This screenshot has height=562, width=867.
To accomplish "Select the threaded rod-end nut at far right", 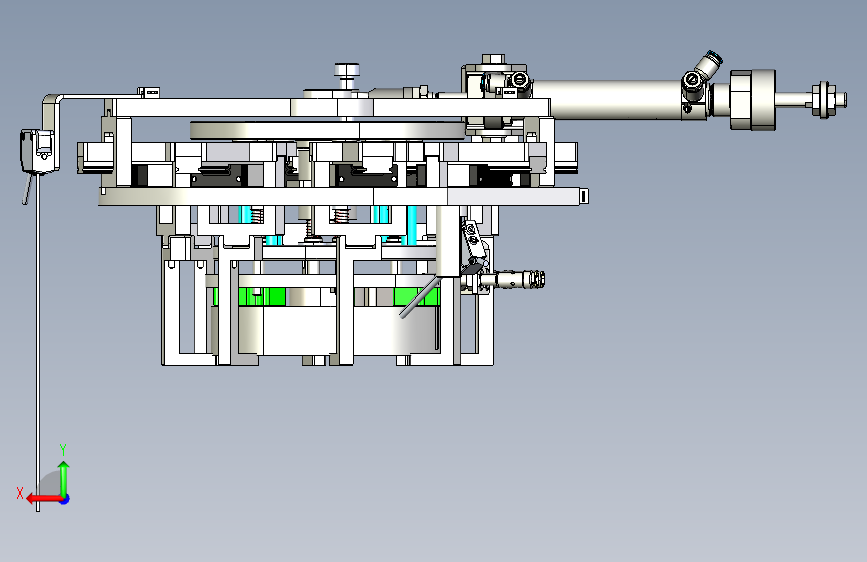I will tap(822, 100).
